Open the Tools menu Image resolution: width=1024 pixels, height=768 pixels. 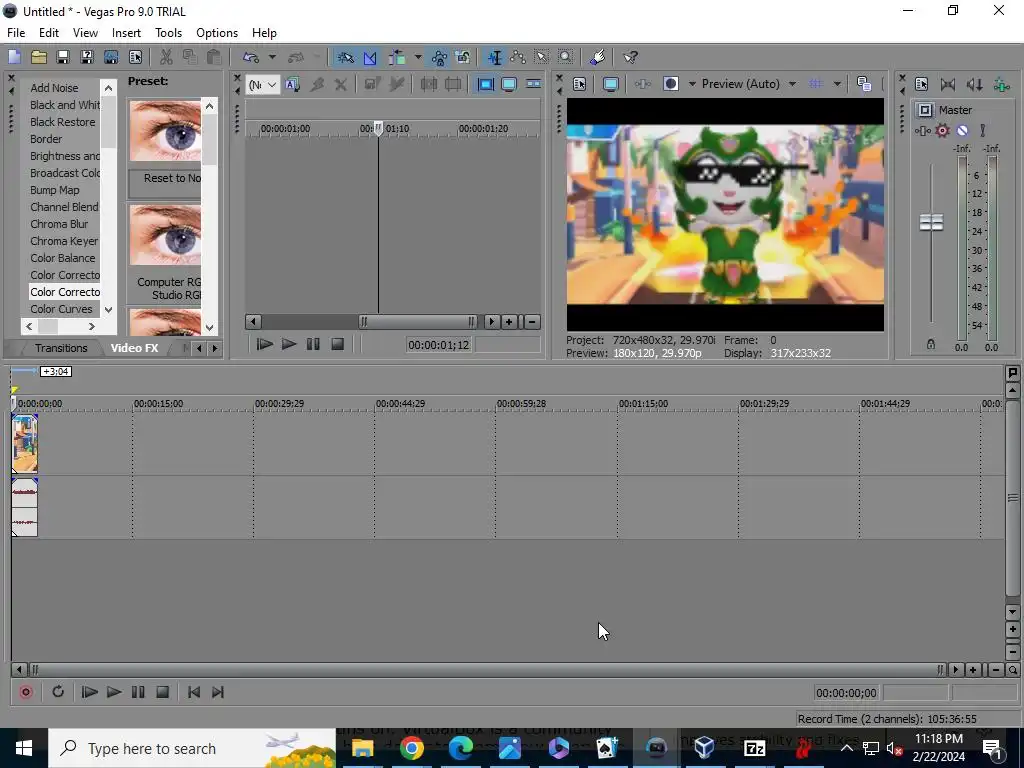tap(168, 33)
